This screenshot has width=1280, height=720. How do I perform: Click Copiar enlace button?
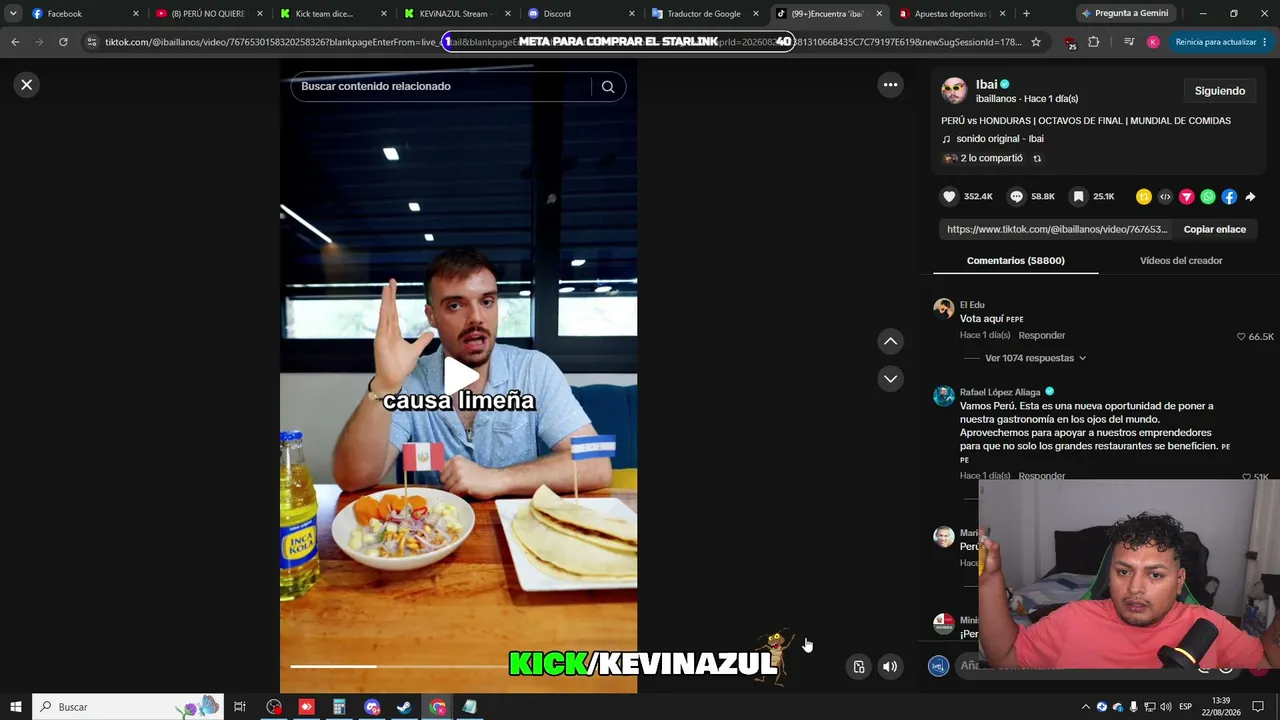click(x=1215, y=229)
